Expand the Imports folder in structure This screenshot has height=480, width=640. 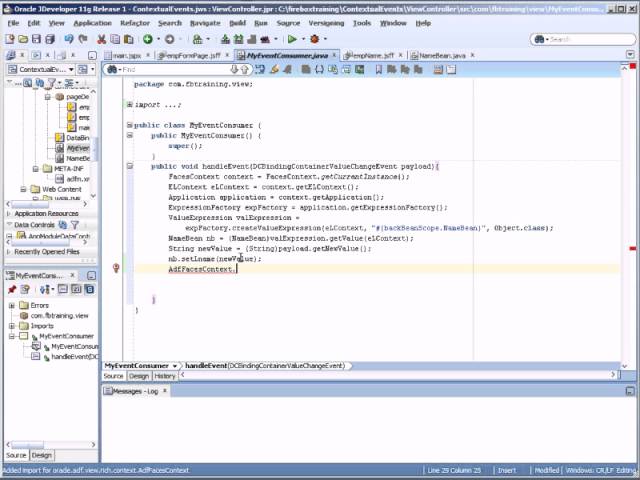(x=11, y=326)
